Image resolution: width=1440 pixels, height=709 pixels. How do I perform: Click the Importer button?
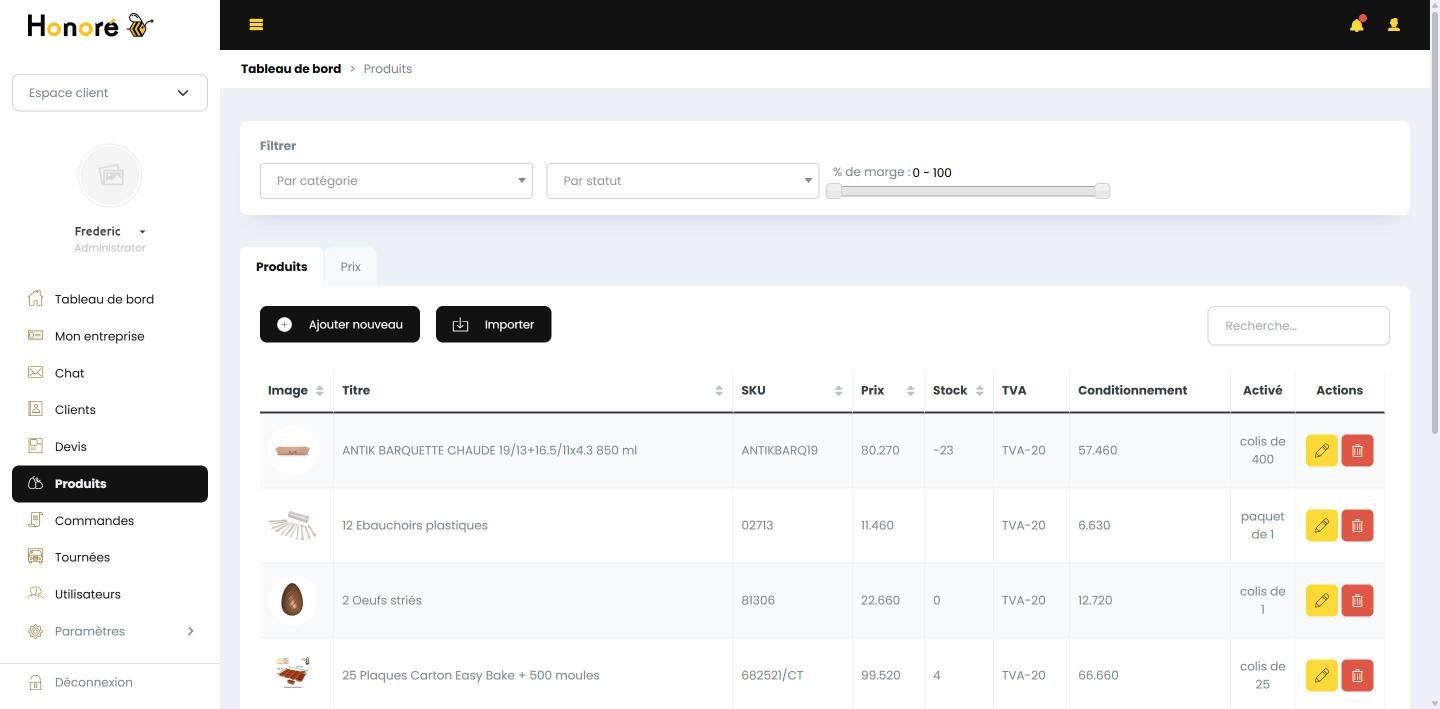coord(493,324)
